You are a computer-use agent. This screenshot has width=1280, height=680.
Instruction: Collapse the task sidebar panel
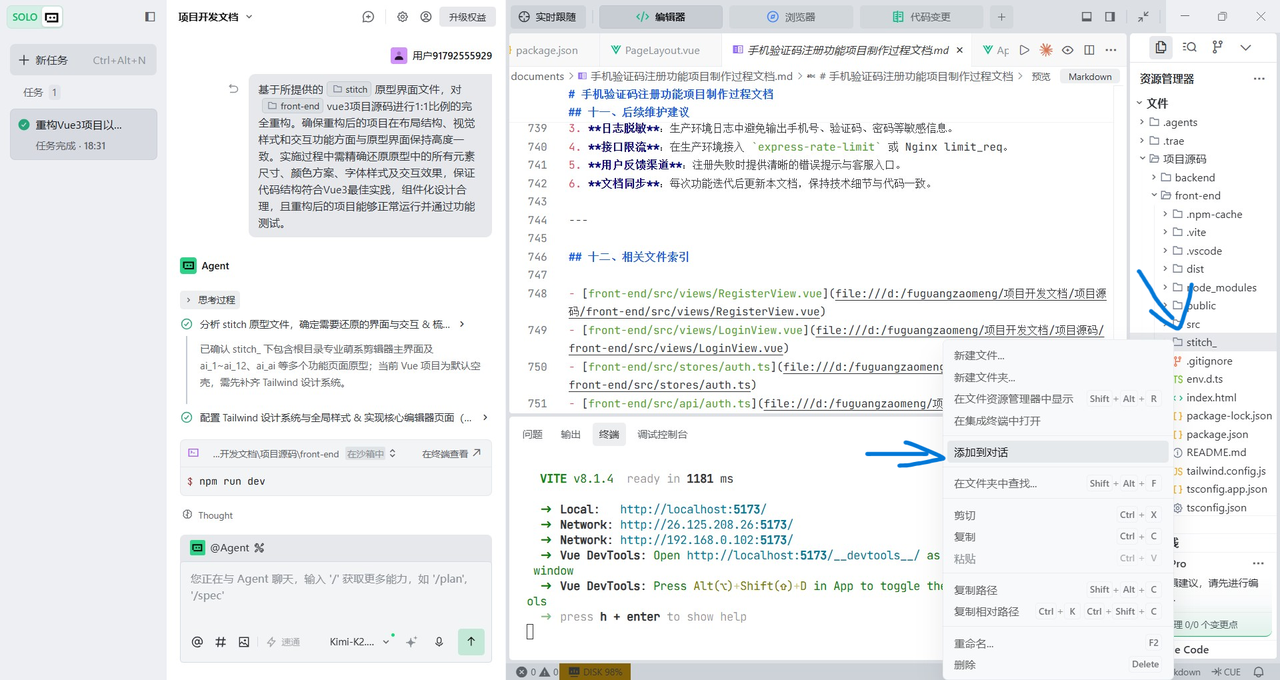click(150, 17)
